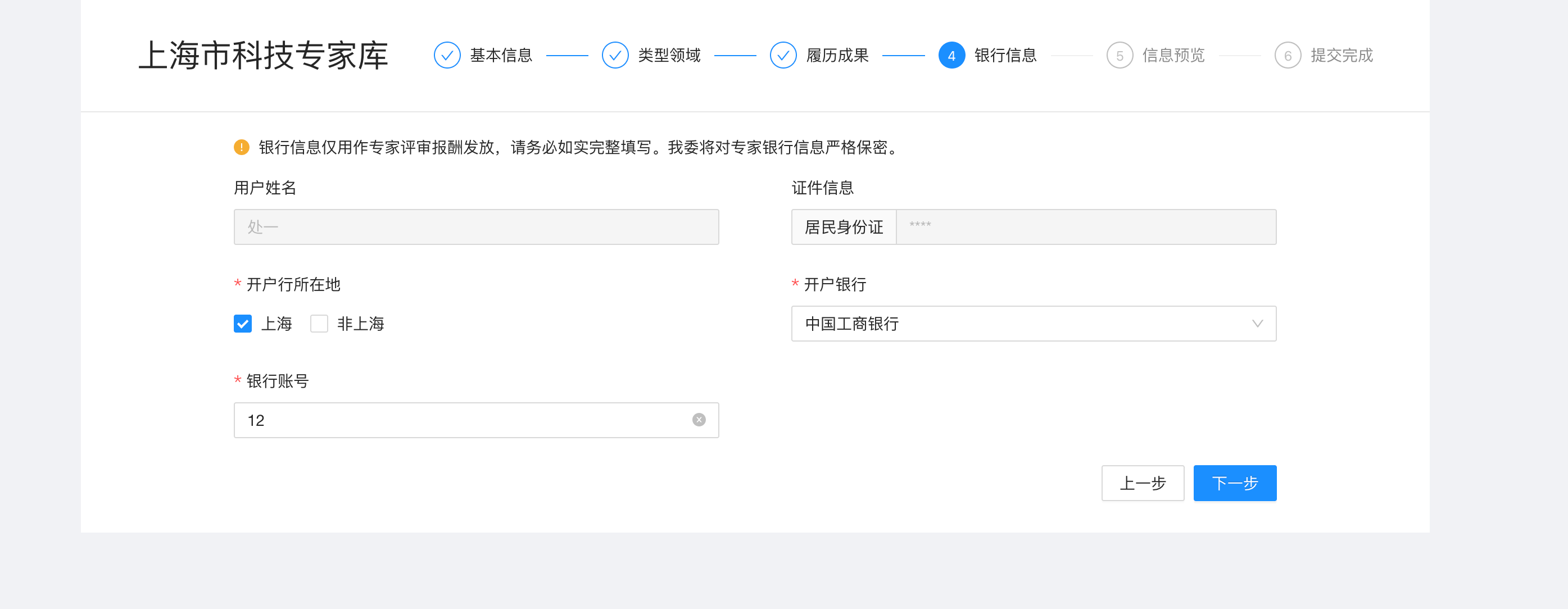Click the step 4 银行信息 circle icon
The height and width of the screenshot is (609, 1568).
coord(951,56)
